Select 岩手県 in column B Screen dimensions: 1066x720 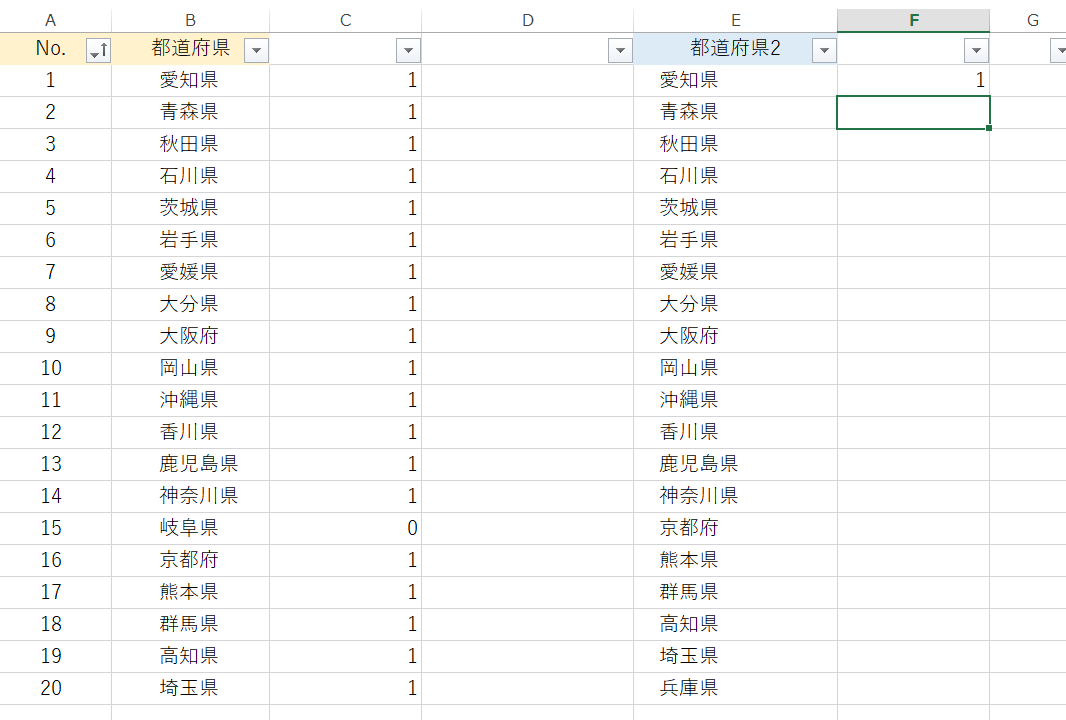click(x=190, y=240)
